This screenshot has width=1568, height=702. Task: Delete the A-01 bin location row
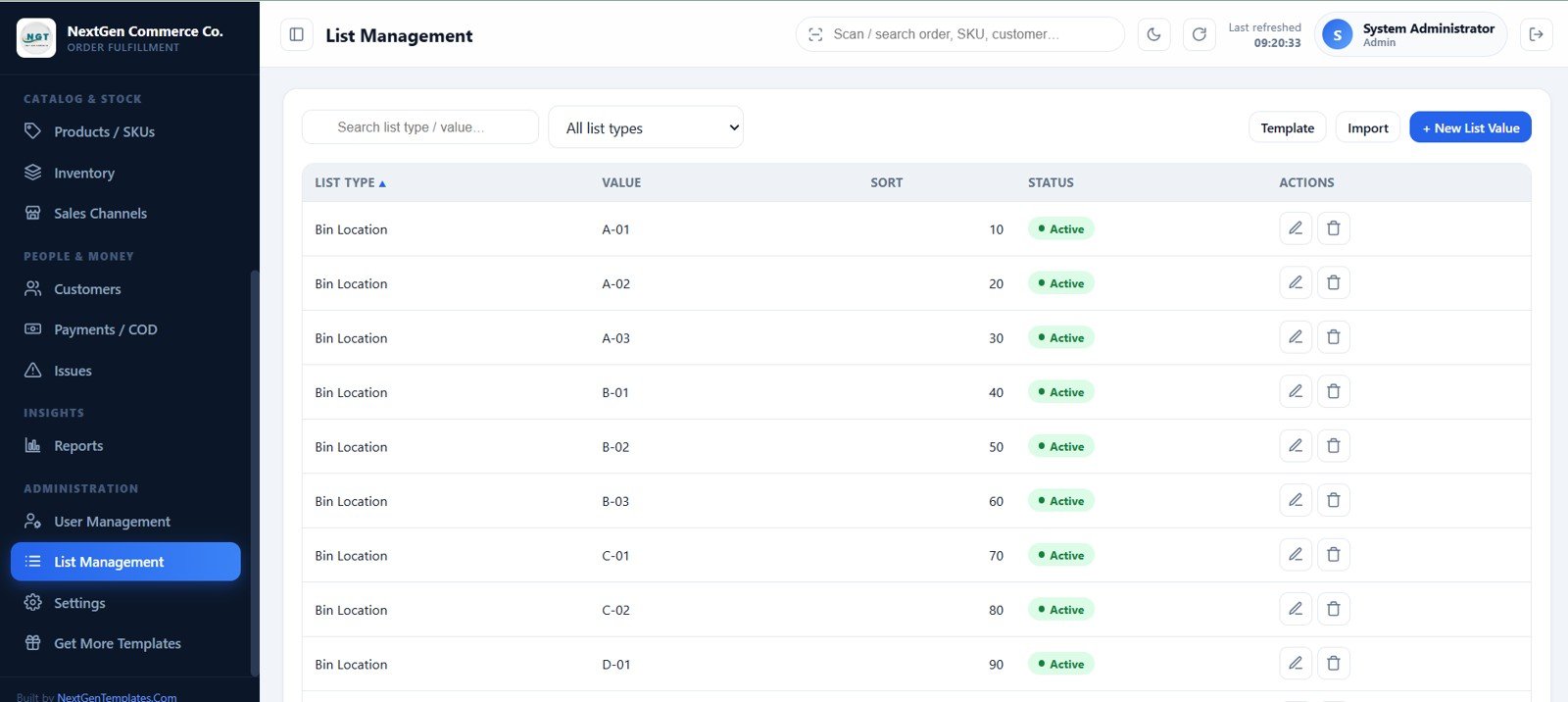[x=1334, y=228]
